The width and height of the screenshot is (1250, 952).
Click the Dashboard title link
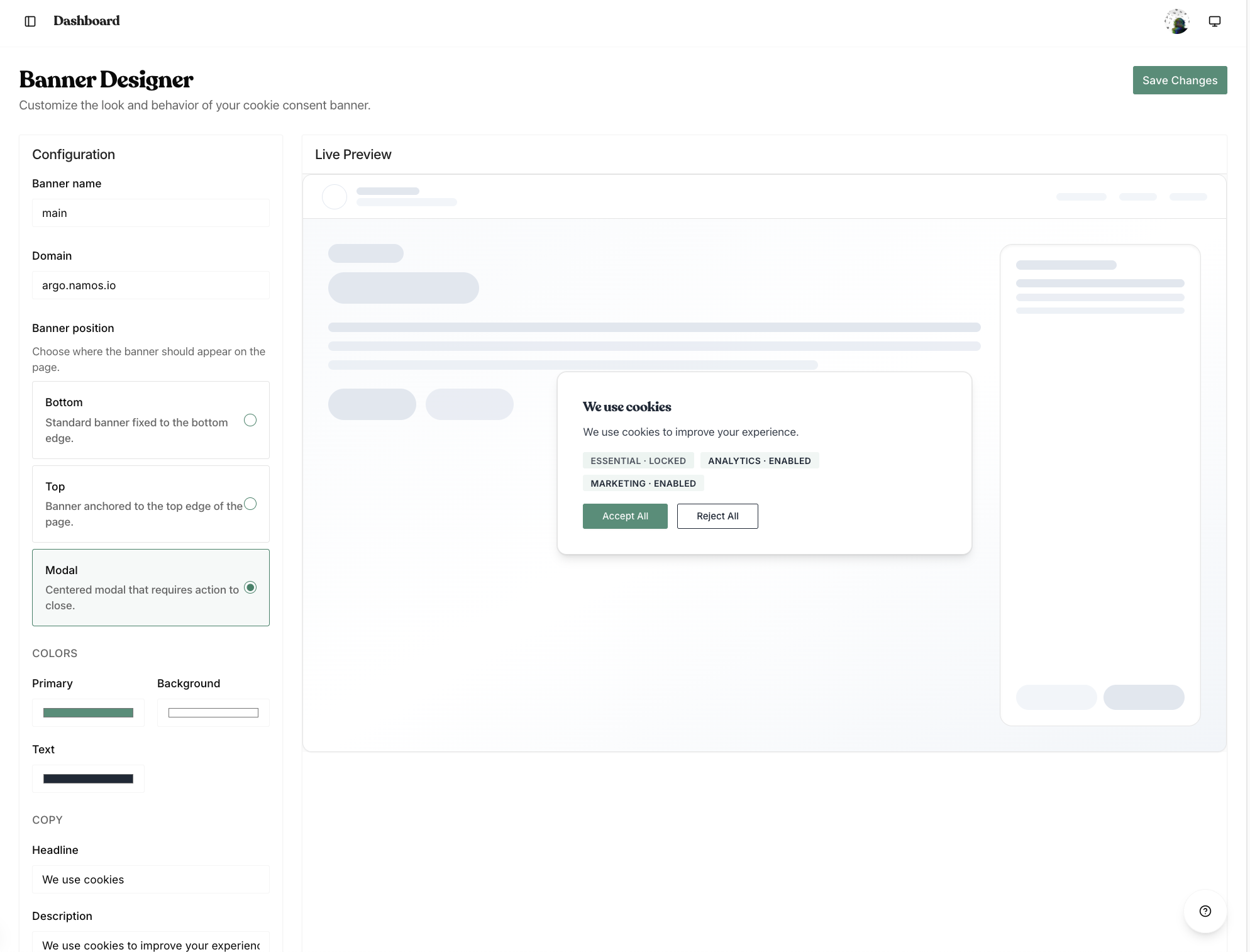click(x=87, y=21)
